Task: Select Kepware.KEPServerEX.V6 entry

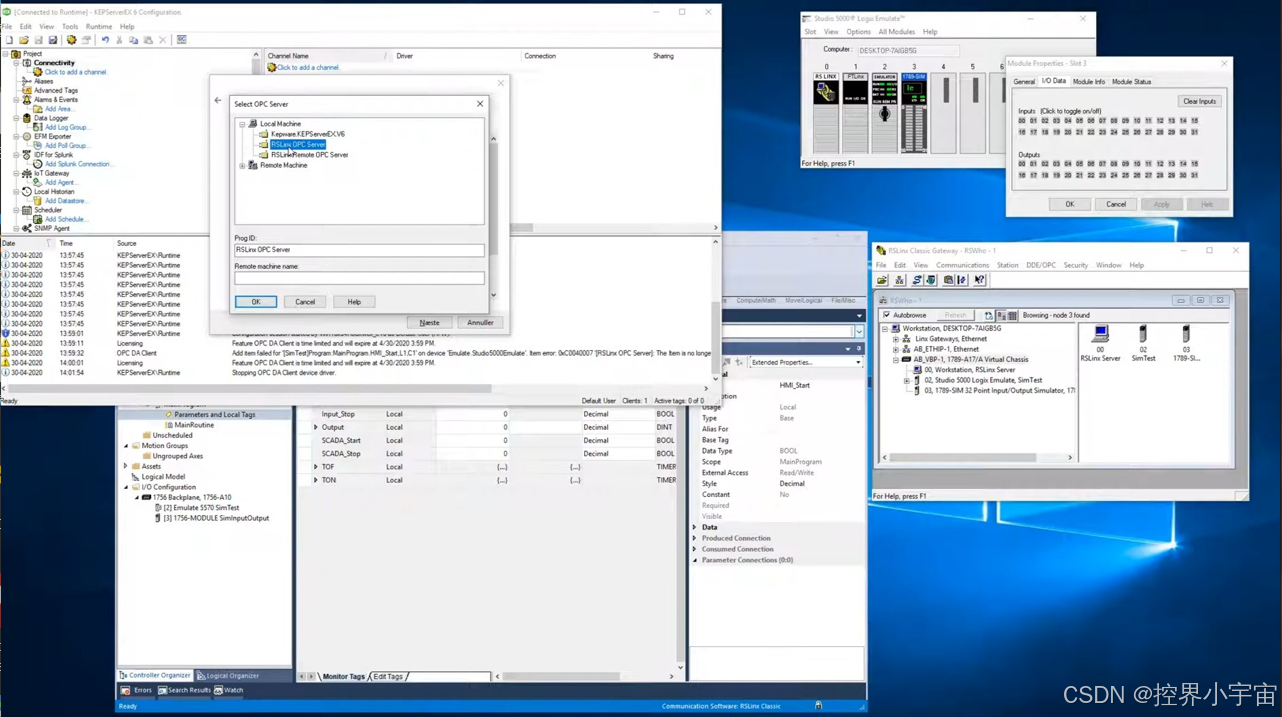Action: (x=307, y=134)
